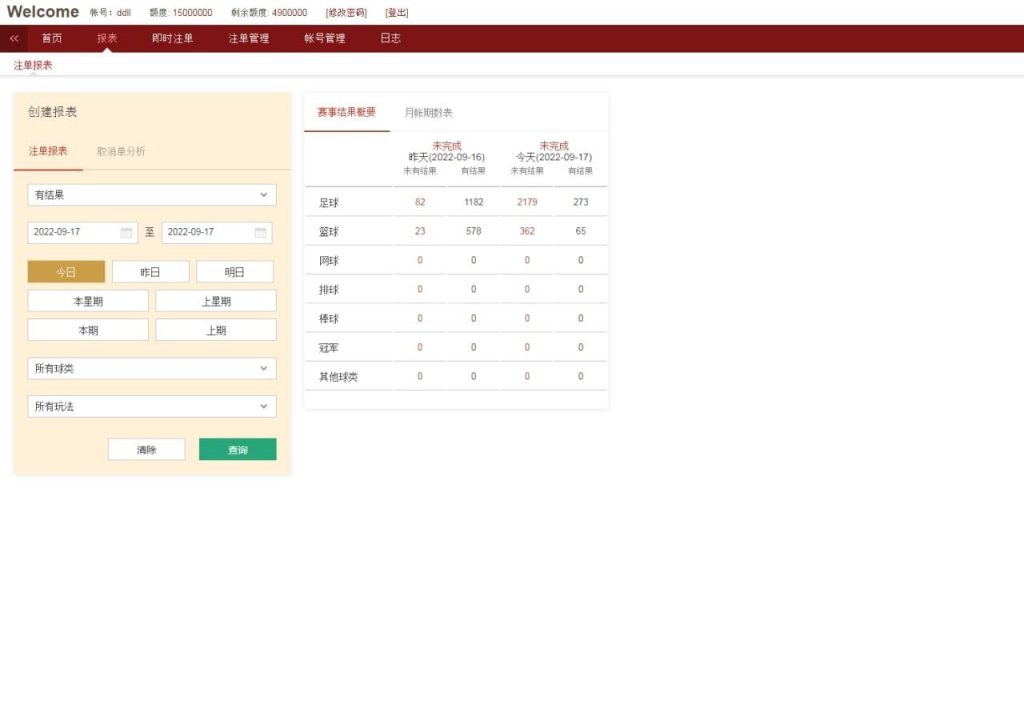Open calendar icon in start date field
This screenshot has width=1024, height=725.
click(x=126, y=232)
